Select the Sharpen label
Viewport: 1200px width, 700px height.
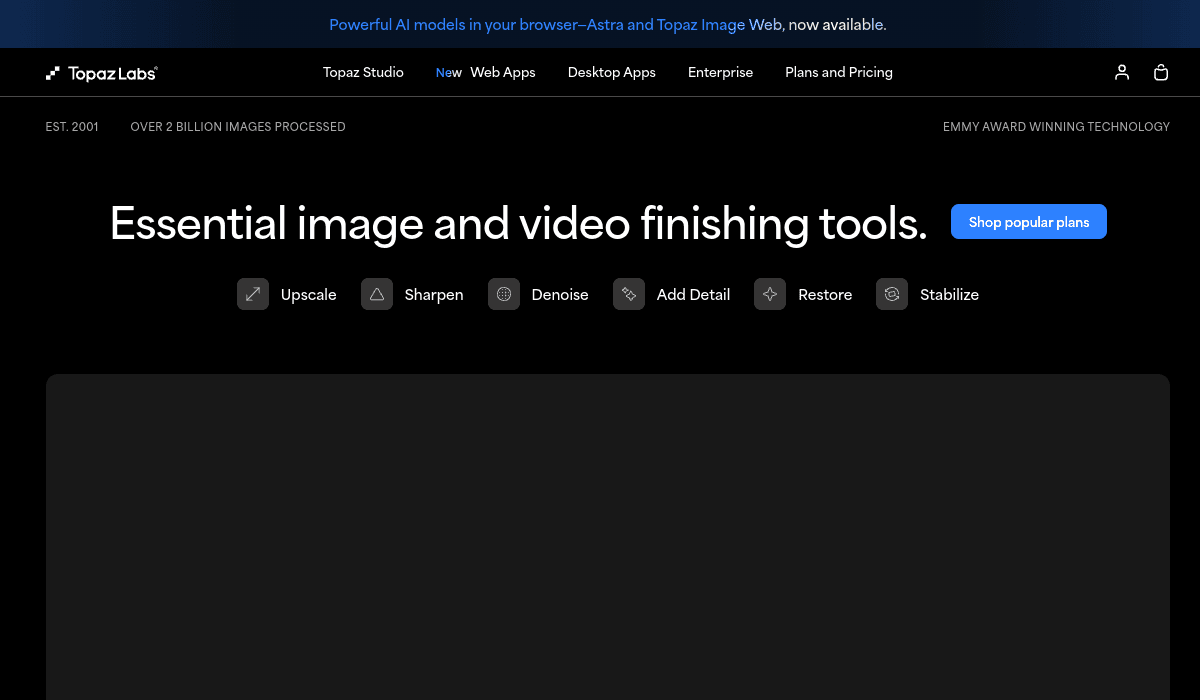click(x=434, y=294)
